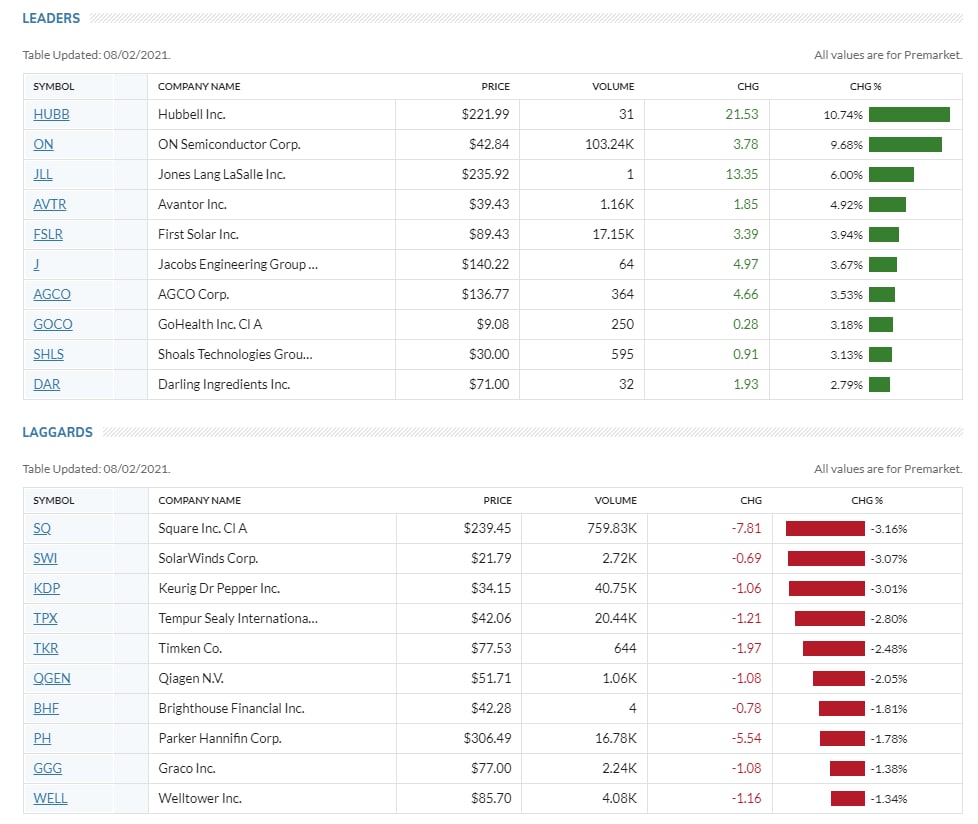Select the LEADERS section heading
The width and height of the screenshot is (978, 824).
click(x=51, y=18)
